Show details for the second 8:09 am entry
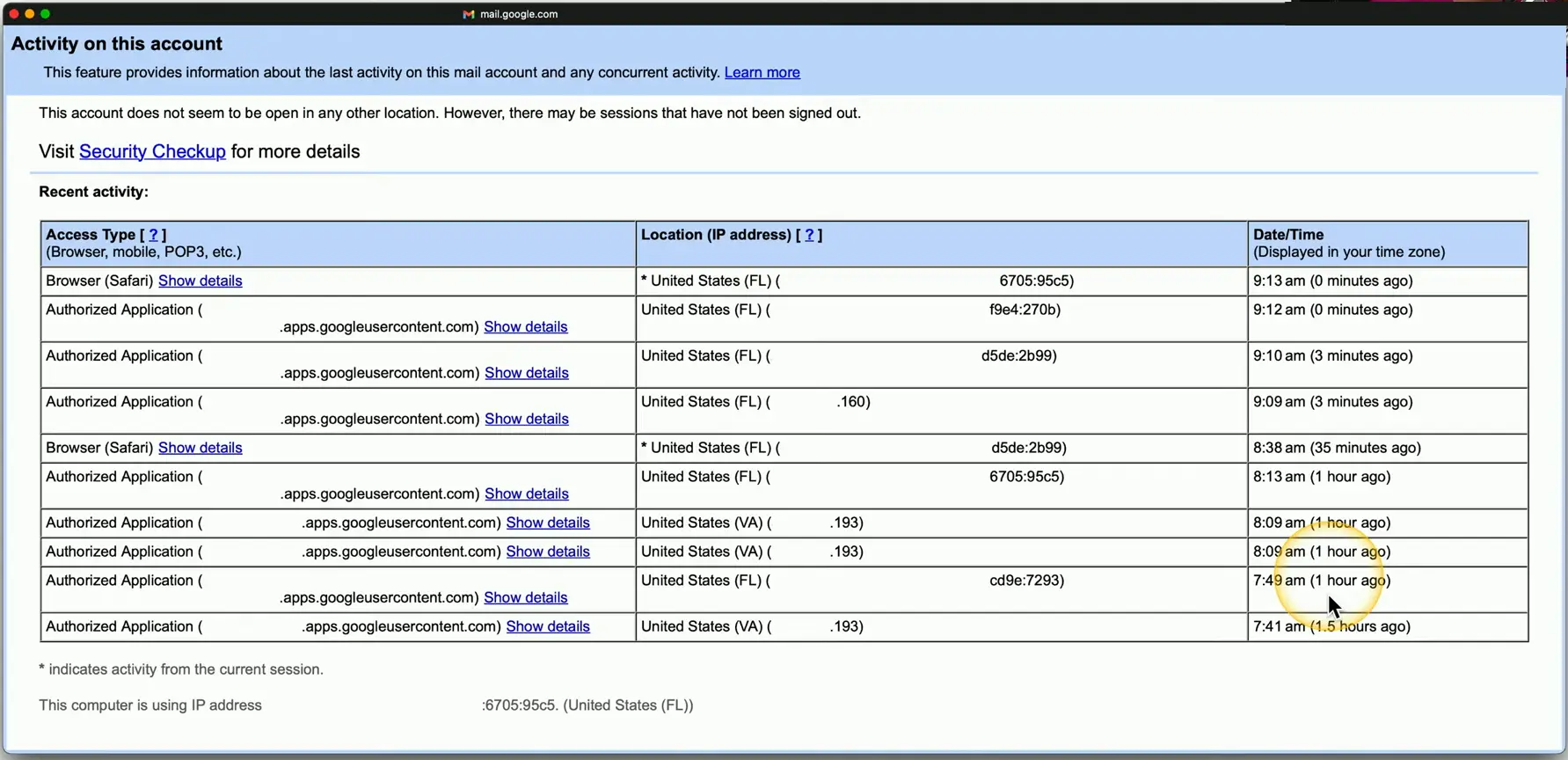 point(547,552)
